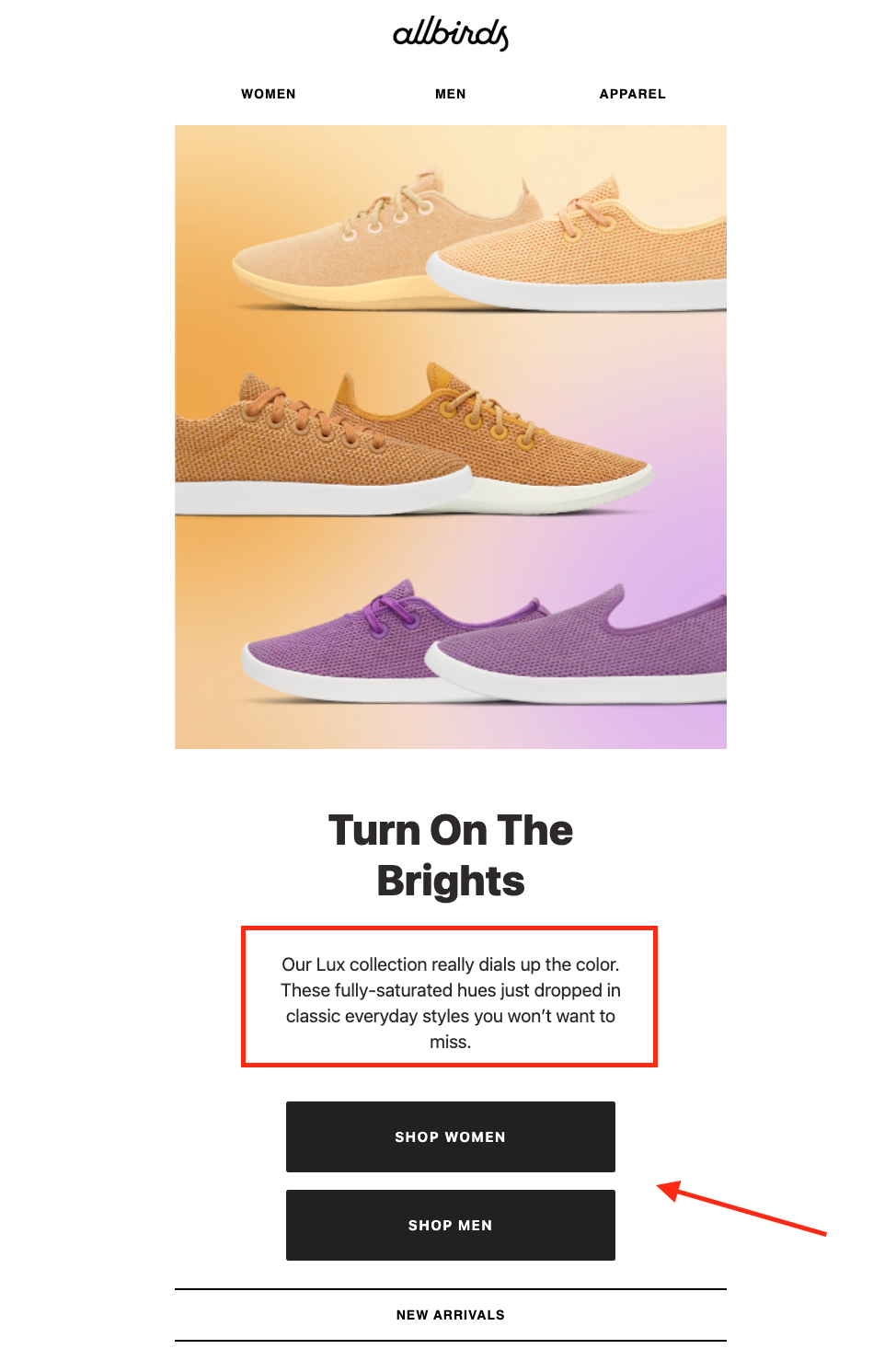The image size is (896, 1349).
Task: Open the NEW ARRIVALS link
Action: click(x=451, y=1315)
